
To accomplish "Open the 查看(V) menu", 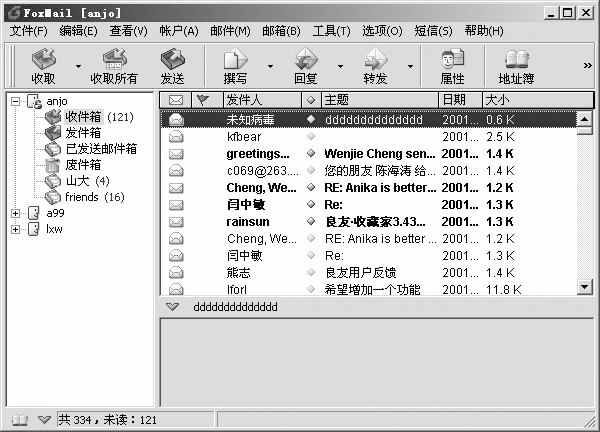I will pyautogui.click(x=129, y=31).
